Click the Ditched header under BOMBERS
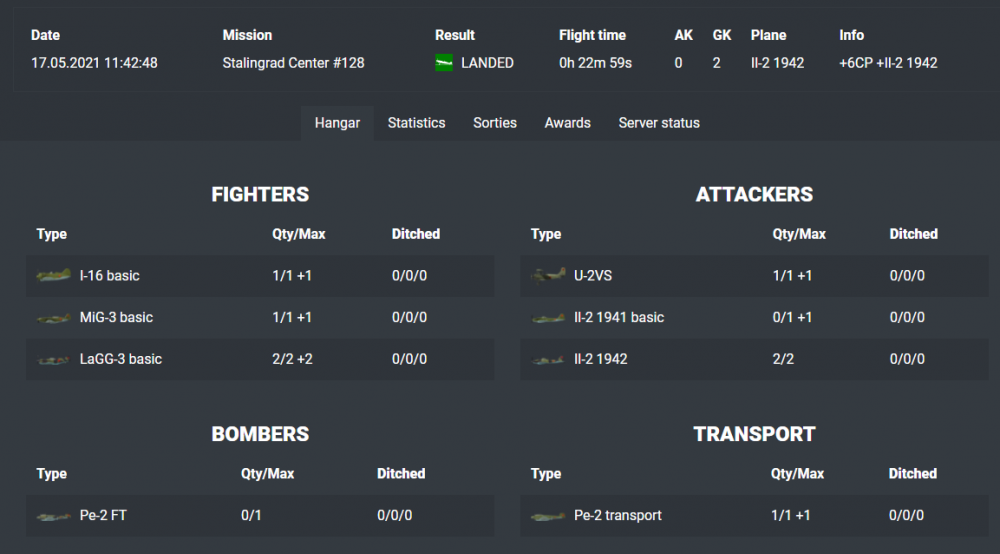The height and width of the screenshot is (554, 1000). (401, 474)
